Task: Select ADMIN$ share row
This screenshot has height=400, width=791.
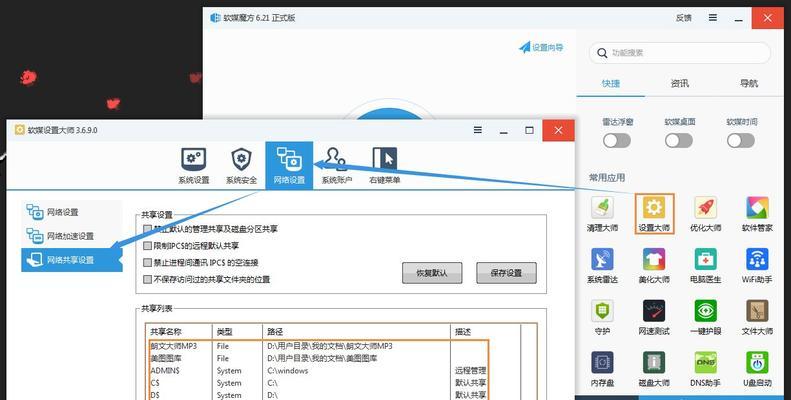Action: click(319, 371)
